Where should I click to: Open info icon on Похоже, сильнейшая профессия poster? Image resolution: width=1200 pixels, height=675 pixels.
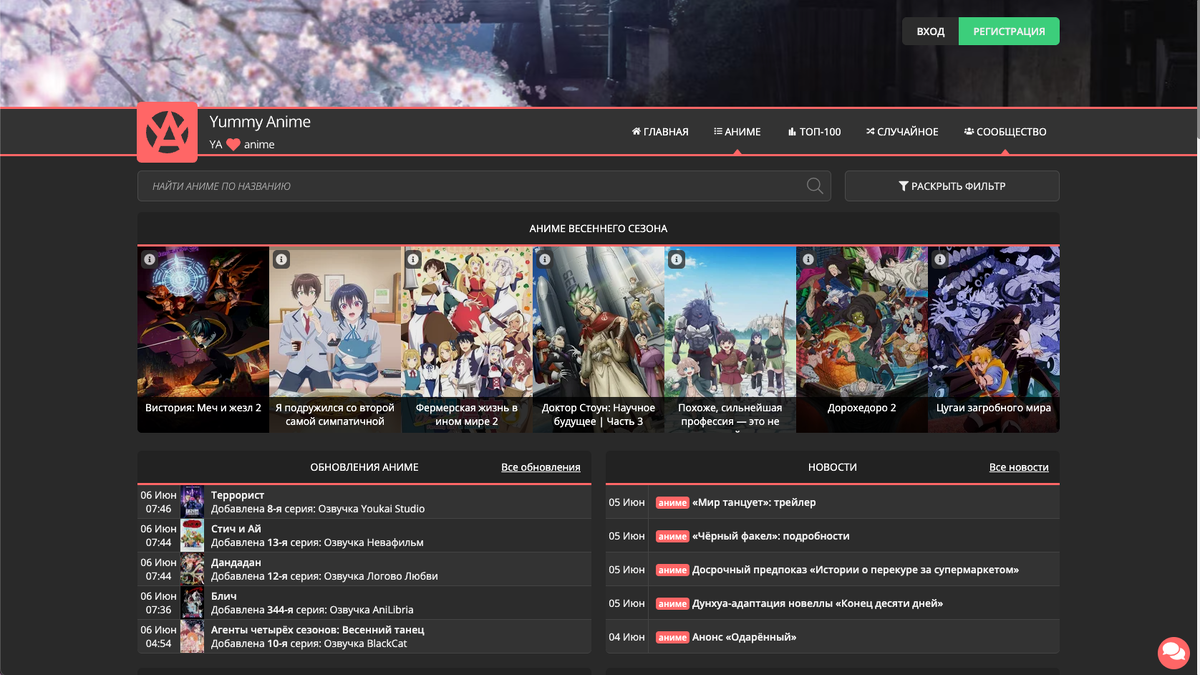[676, 259]
